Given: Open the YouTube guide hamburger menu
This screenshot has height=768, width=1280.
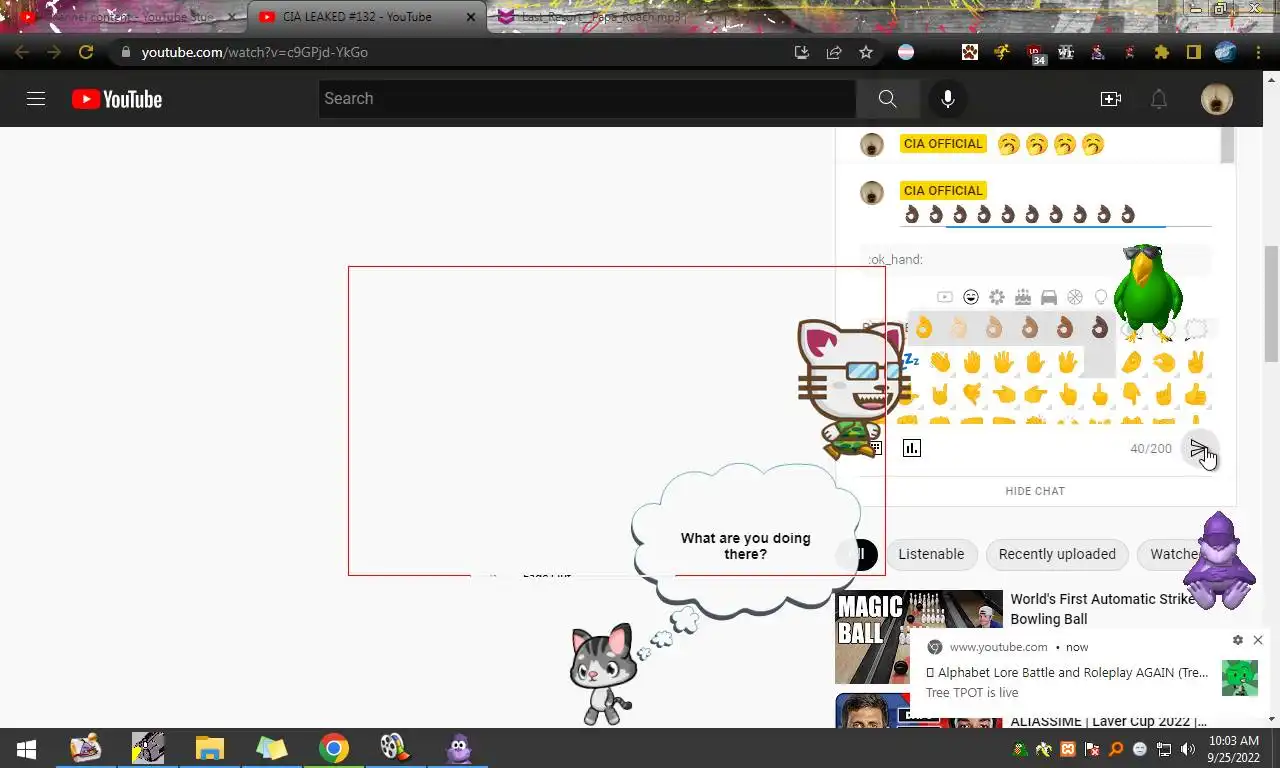Looking at the screenshot, I should pos(36,99).
